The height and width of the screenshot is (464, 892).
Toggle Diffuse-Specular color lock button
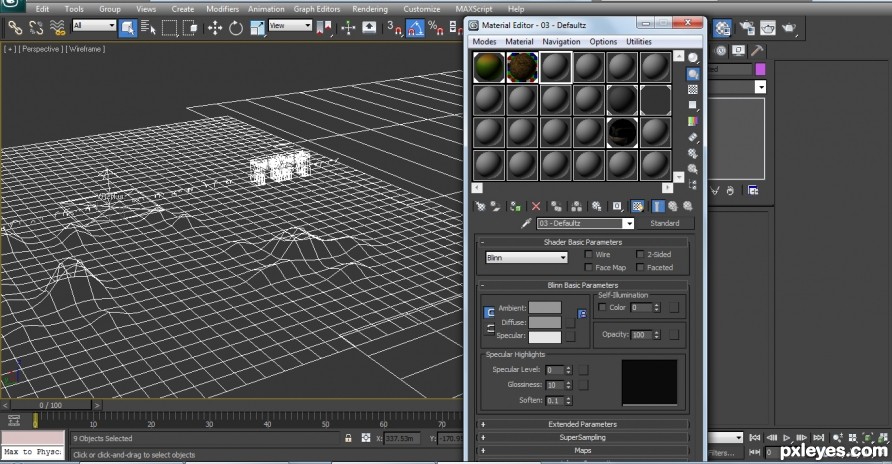pos(490,329)
